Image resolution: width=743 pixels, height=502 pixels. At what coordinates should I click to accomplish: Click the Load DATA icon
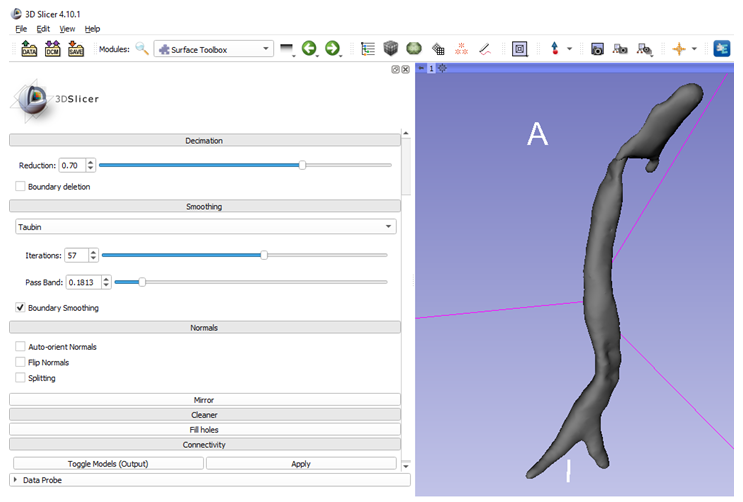28,48
